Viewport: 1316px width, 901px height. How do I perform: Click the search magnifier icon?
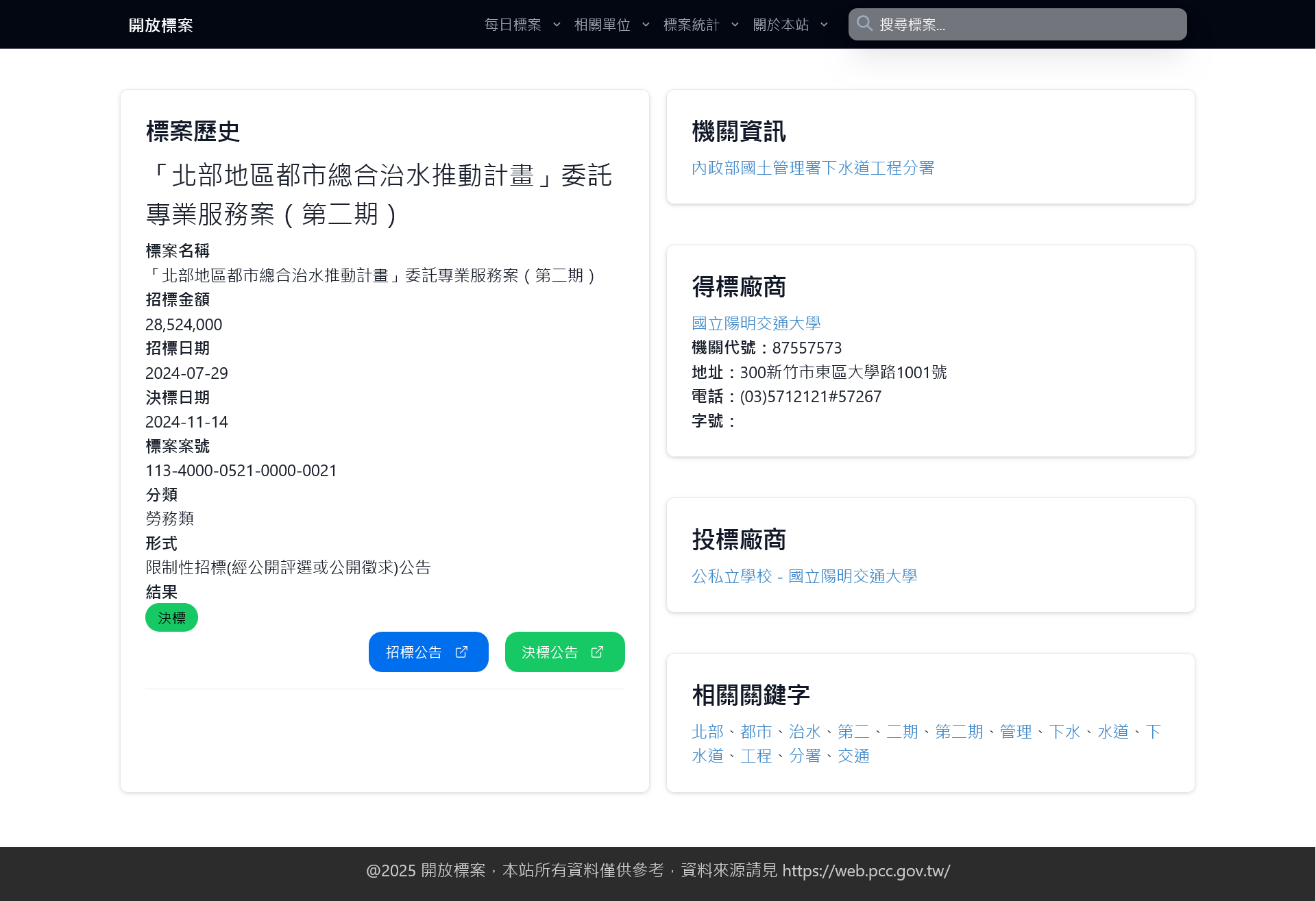[x=864, y=24]
